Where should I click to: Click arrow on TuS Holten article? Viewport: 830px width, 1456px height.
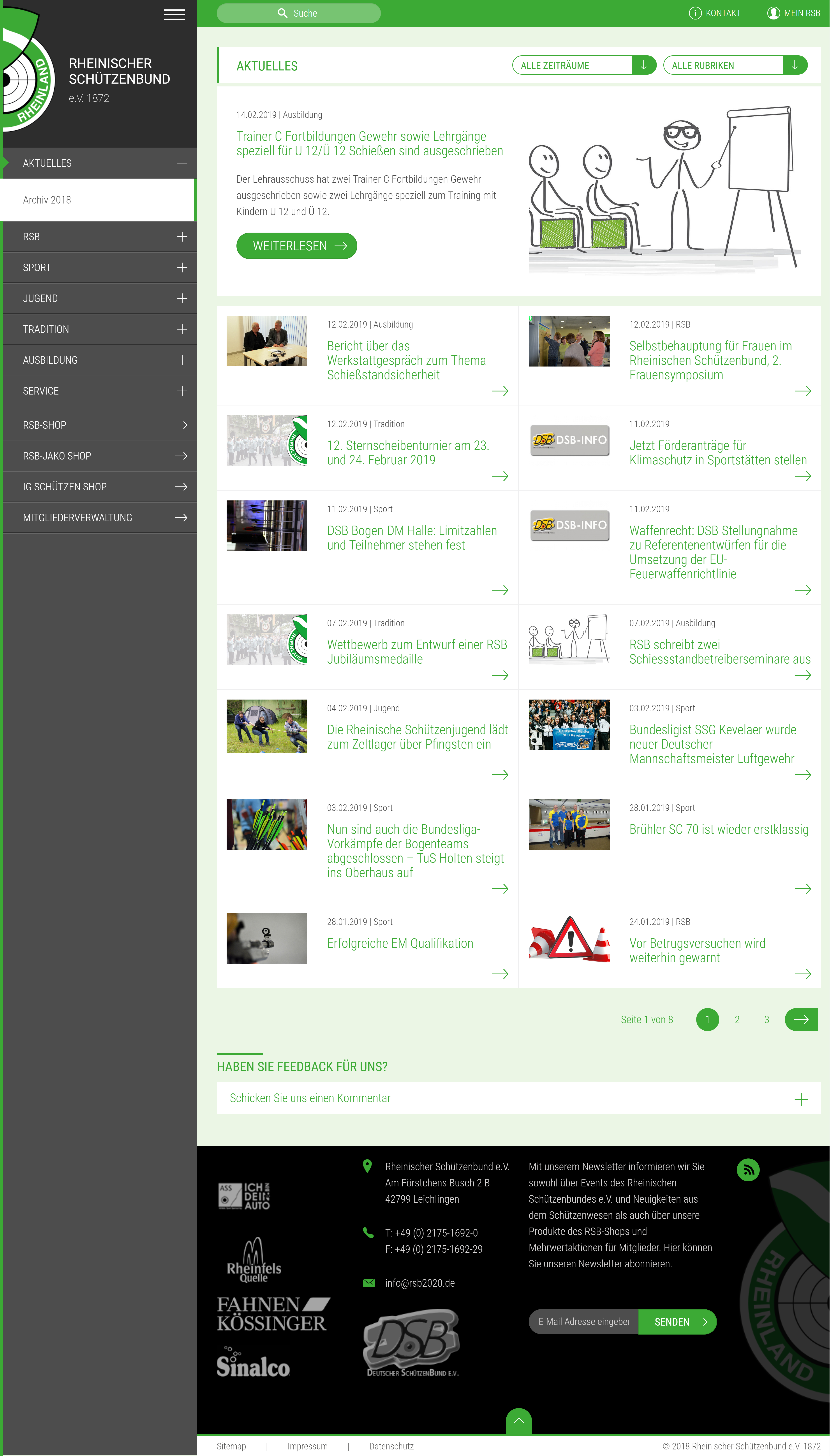click(x=500, y=889)
